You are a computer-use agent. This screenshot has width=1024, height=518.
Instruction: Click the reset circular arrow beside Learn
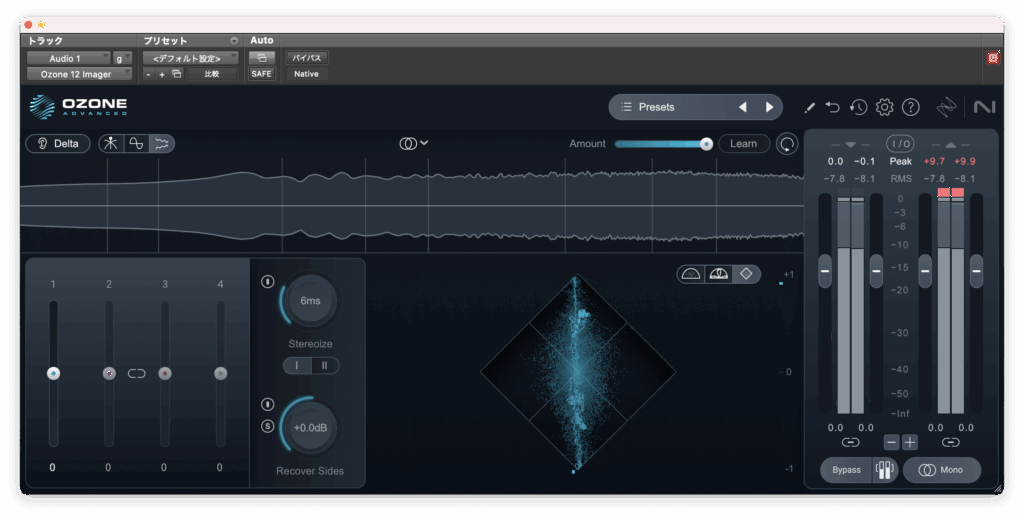coord(788,144)
